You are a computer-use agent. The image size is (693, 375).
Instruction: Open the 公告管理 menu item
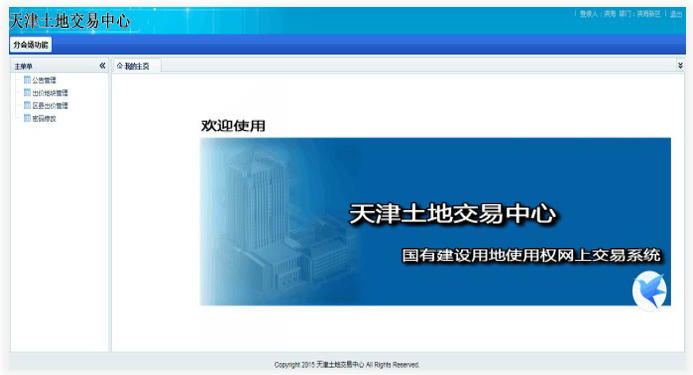tap(44, 80)
